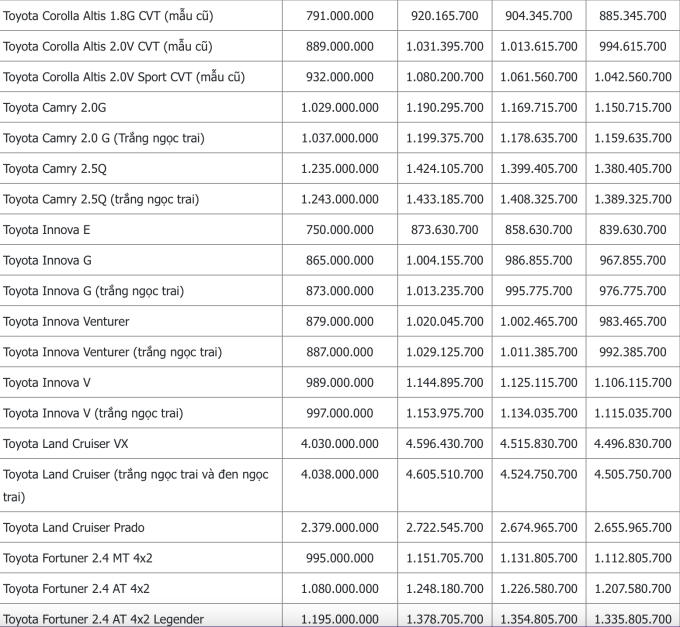Click the 839.630.700 Innova E price
The width and height of the screenshot is (680, 627).
pos(632,230)
